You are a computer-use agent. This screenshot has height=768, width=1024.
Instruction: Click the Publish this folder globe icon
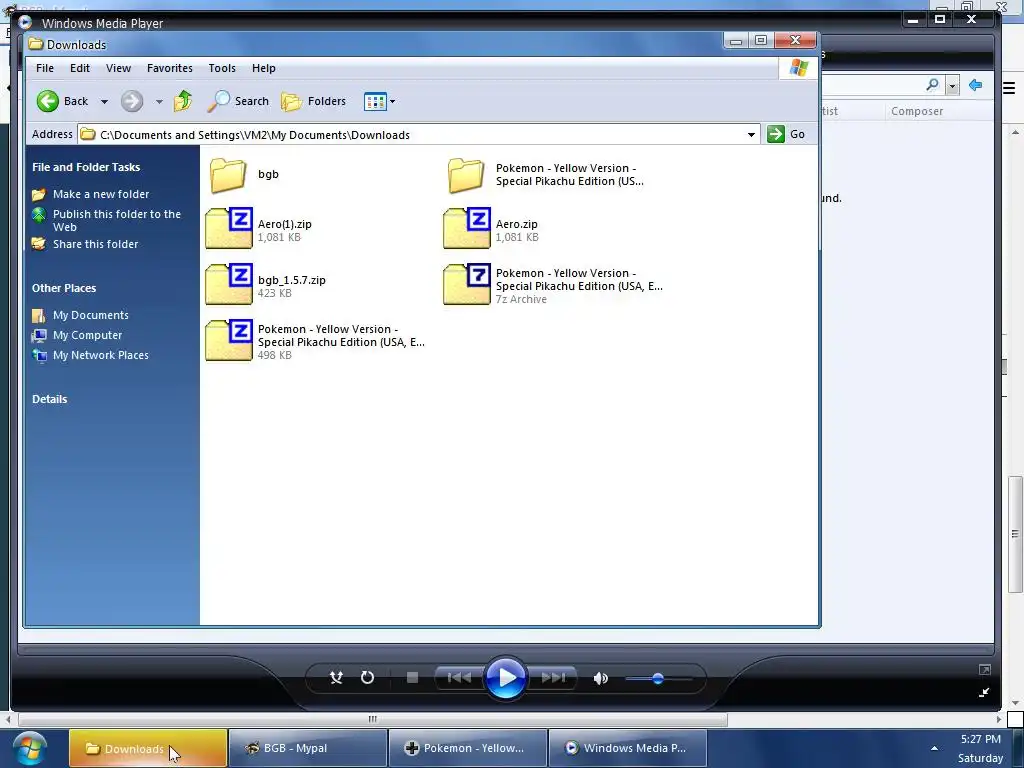(39, 214)
